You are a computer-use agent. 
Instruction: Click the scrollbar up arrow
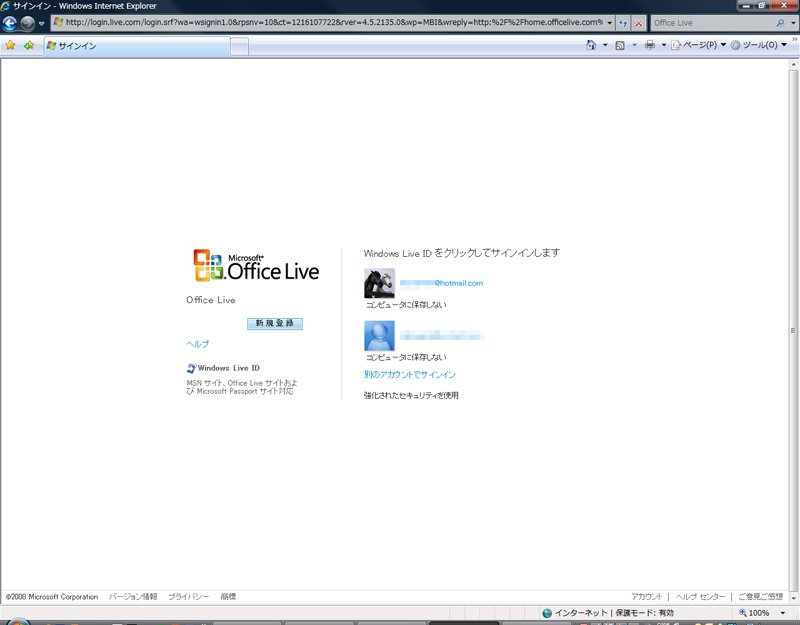coord(793,65)
